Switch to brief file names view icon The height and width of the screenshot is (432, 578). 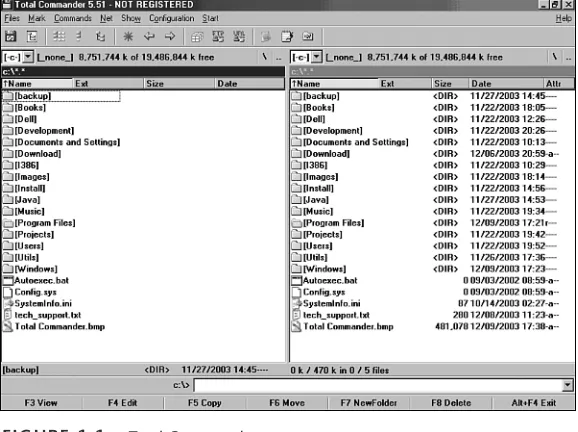click(59, 36)
